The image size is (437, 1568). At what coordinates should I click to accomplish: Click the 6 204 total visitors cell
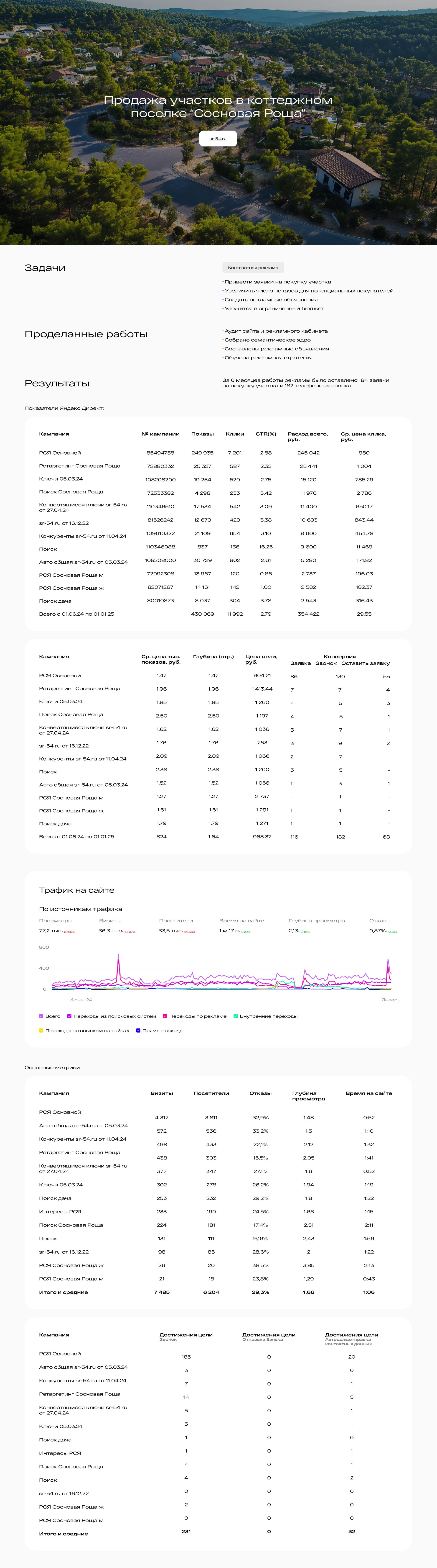pyautogui.click(x=211, y=1292)
